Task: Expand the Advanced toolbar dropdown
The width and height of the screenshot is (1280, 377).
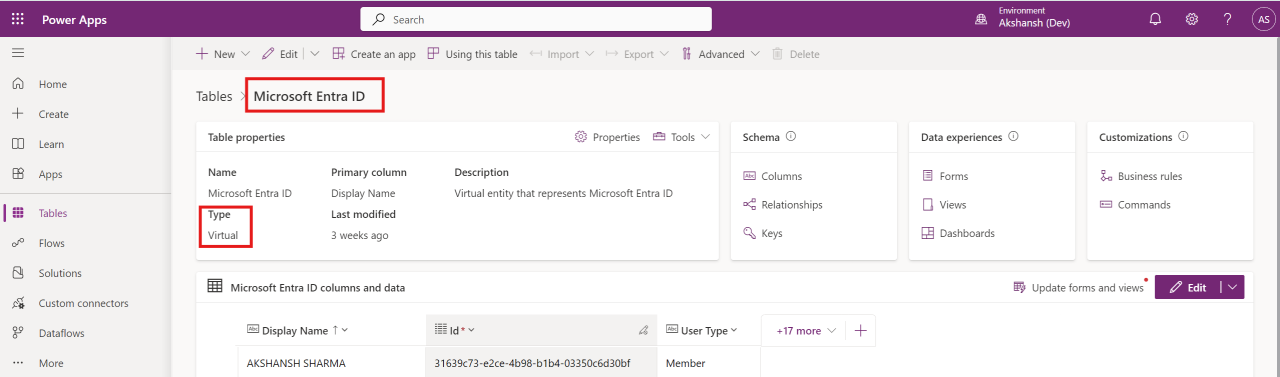Action: [x=720, y=54]
